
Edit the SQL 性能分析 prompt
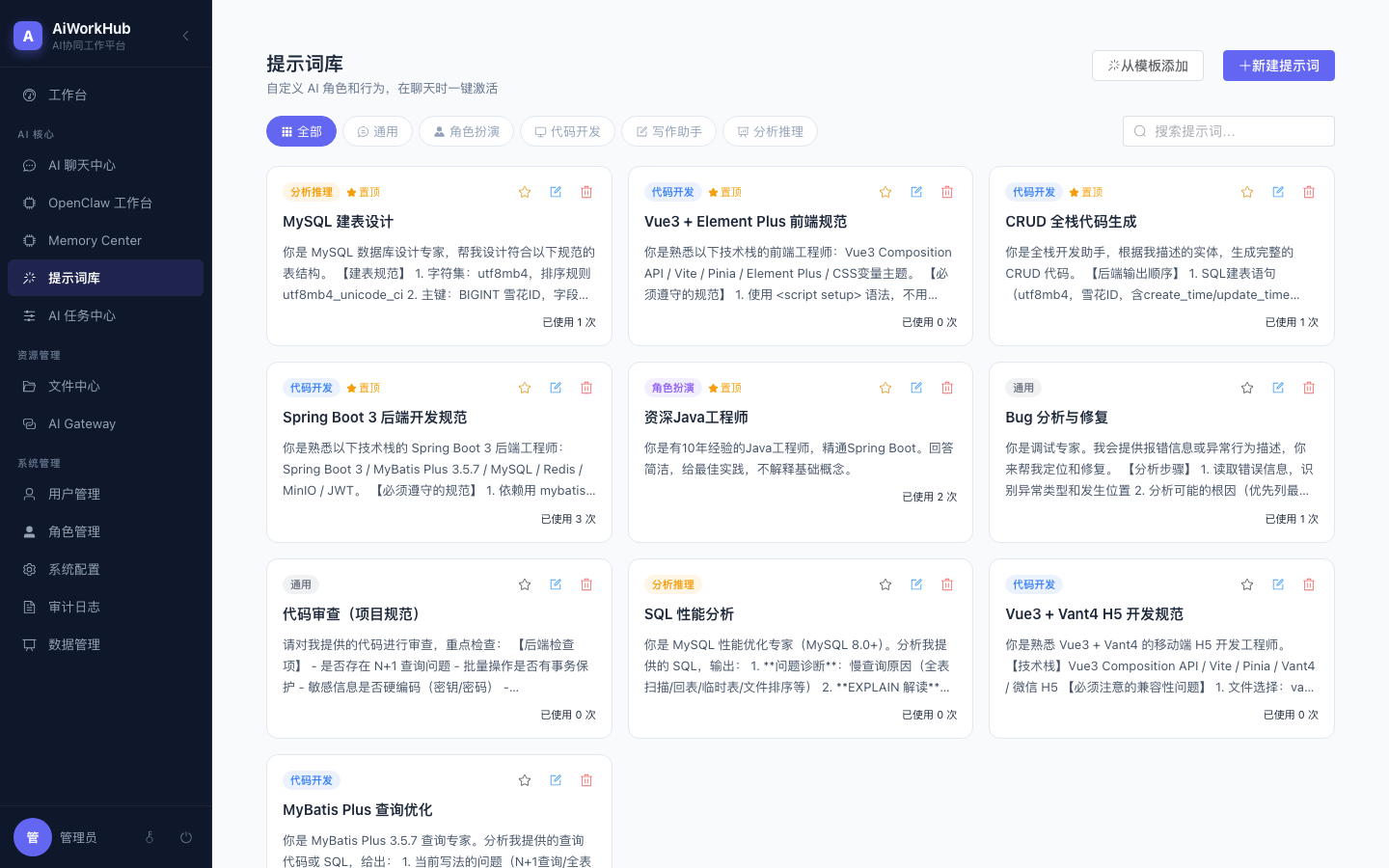click(916, 584)
